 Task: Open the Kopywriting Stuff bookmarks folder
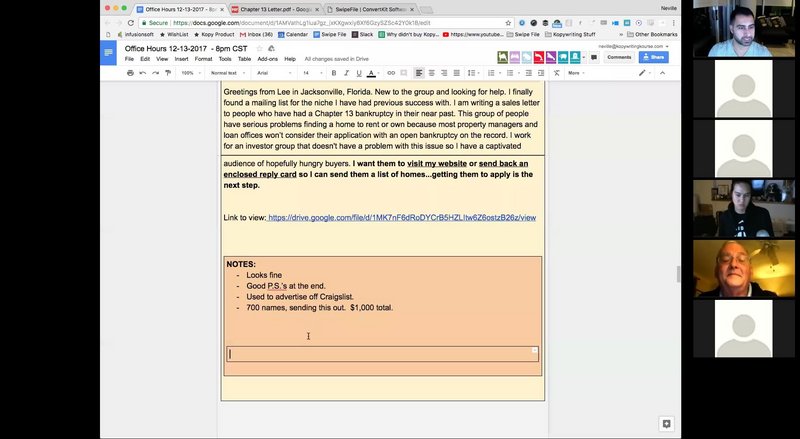coord(570,35)
